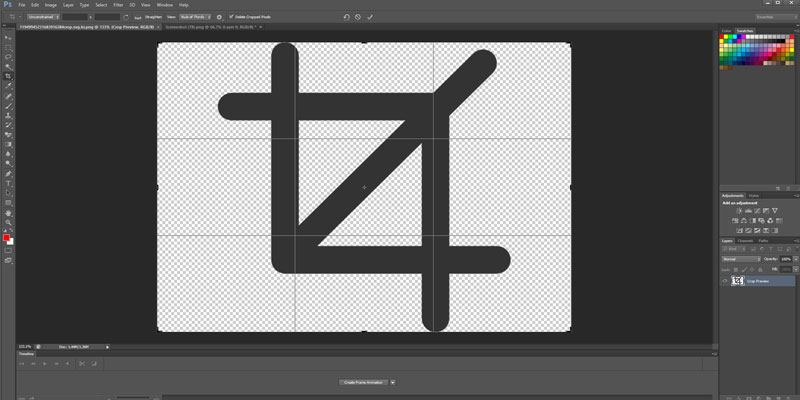The width and height of the screenshot is (800, 400).
Task: Select the Lasso tool
Action: point(8,57)
